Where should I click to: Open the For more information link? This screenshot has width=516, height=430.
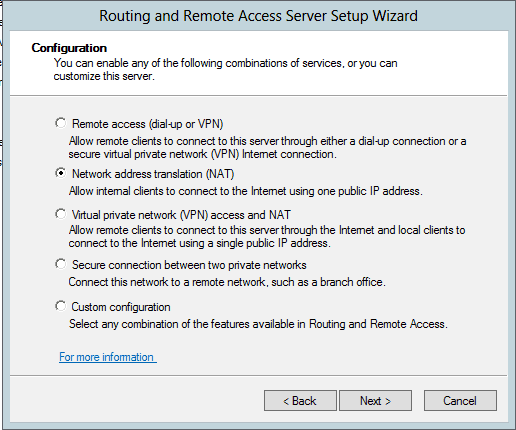(x=108, y=357)
